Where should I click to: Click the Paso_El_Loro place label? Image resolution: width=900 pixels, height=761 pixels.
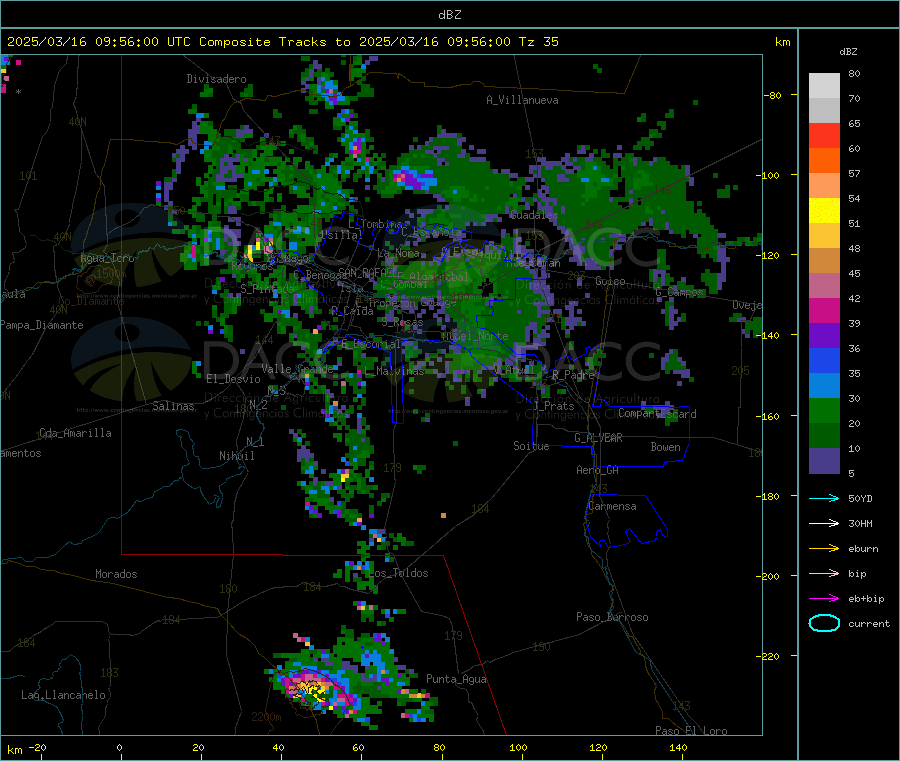[691, 731]
